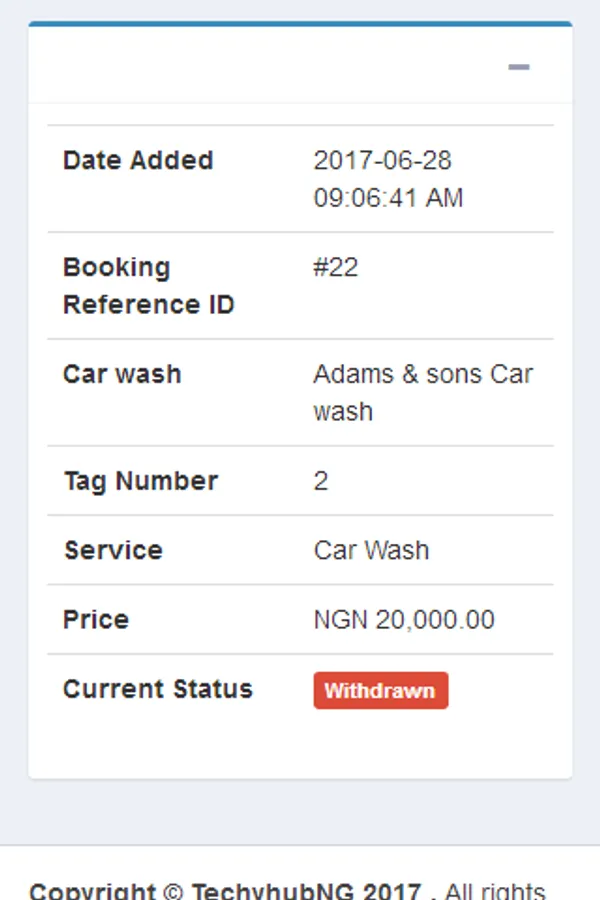
Task: Select the NGN 20,000.00 price
Action: click(404, 620)
